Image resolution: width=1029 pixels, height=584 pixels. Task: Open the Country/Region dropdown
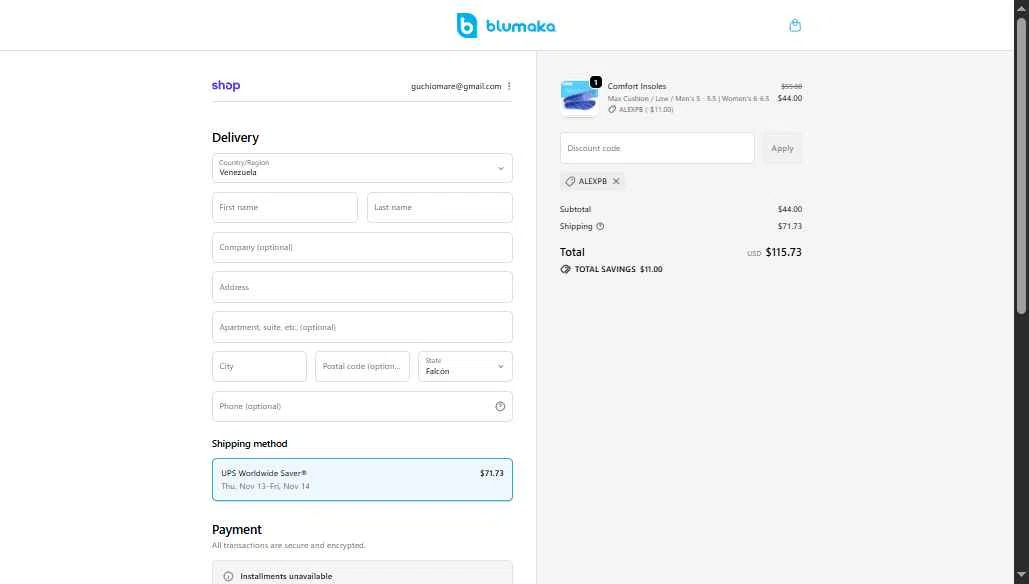point(362,168)
